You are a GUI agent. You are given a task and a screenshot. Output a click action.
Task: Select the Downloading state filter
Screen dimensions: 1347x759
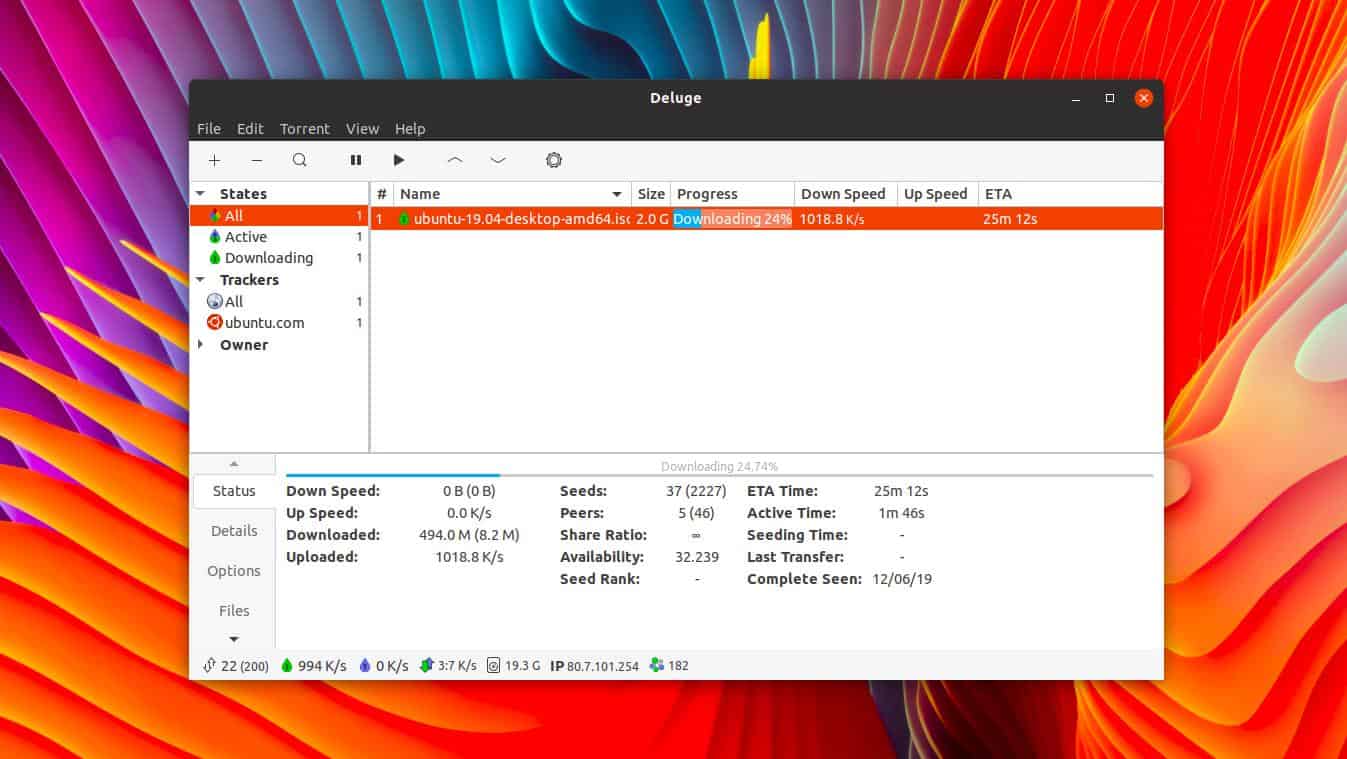click(279, 258)
